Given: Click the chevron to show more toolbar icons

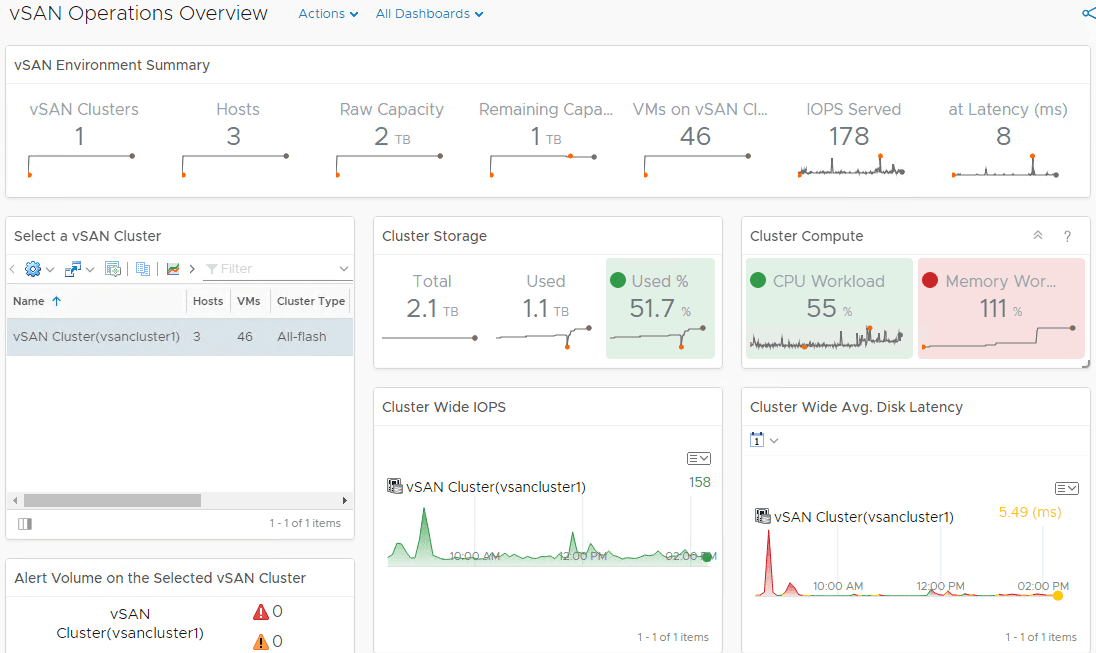Looking at the screenshot, I should [x=191, y=269].
